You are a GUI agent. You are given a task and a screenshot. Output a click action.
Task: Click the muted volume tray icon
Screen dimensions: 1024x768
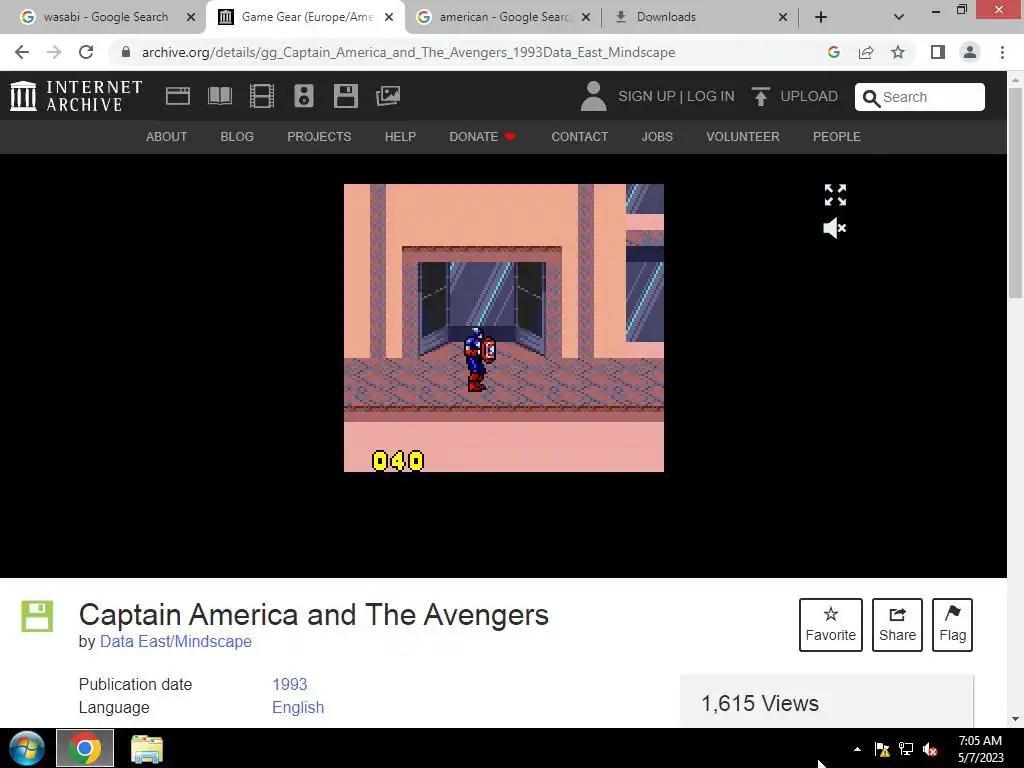coord(930,749)
